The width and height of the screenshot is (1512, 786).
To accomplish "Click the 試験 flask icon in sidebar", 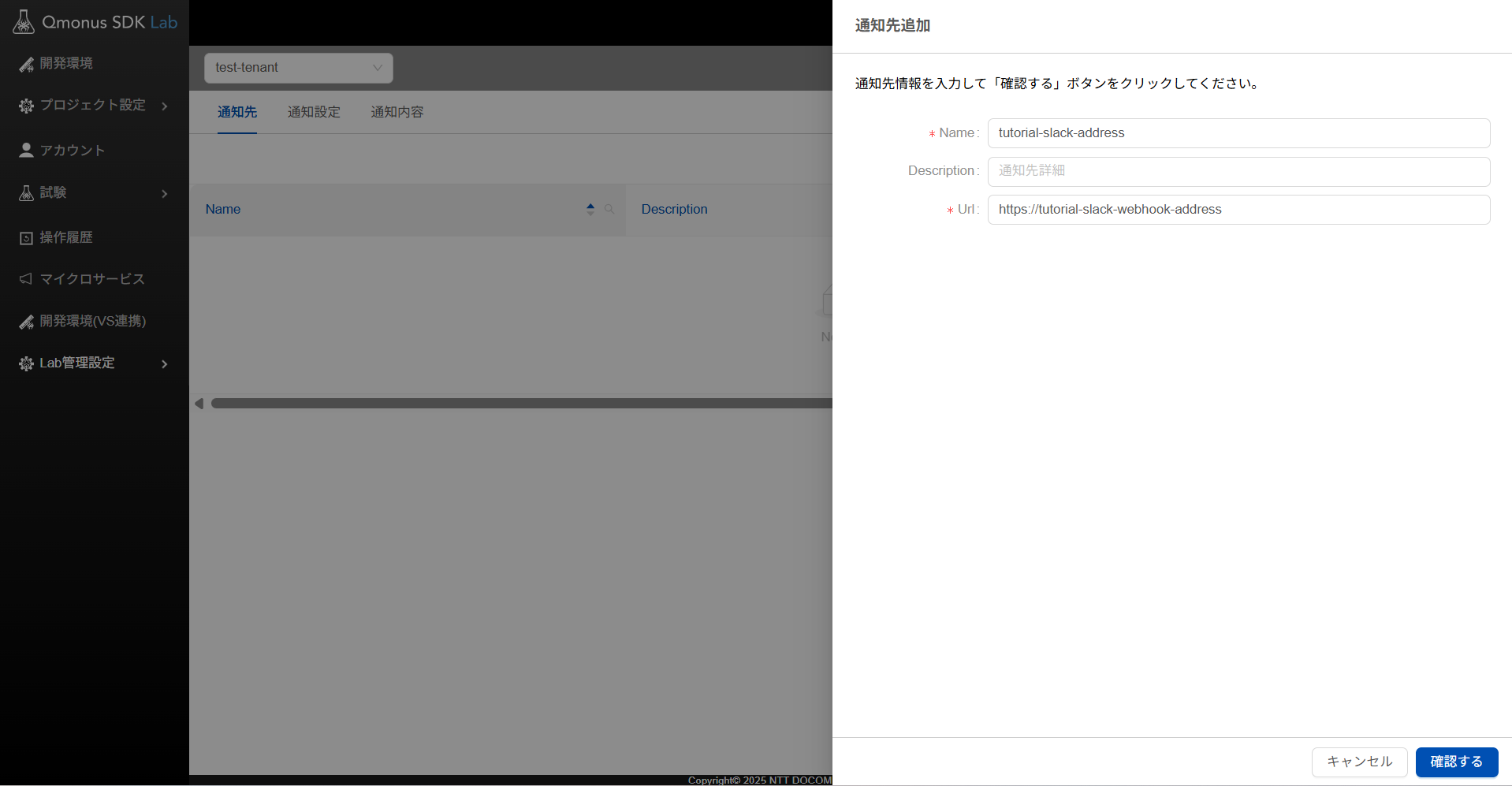I will click(26, 193).
